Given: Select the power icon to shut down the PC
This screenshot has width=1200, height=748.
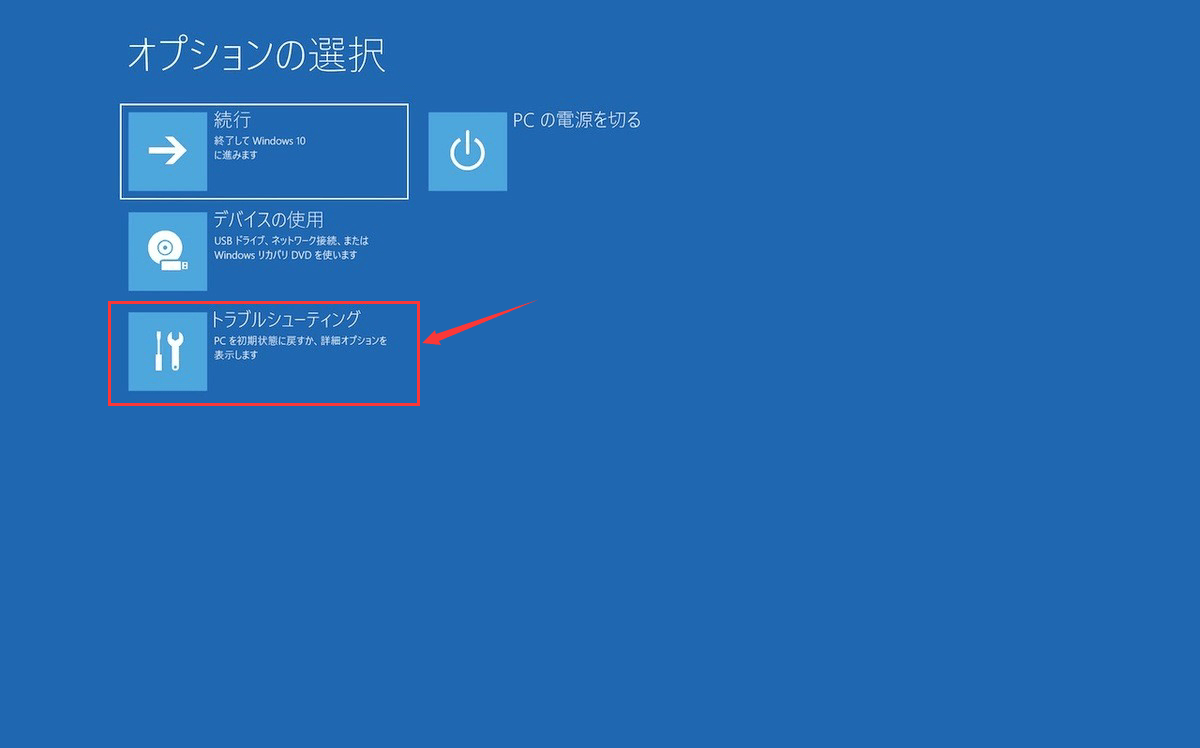Looking at the screenshot, I should 467,150.
